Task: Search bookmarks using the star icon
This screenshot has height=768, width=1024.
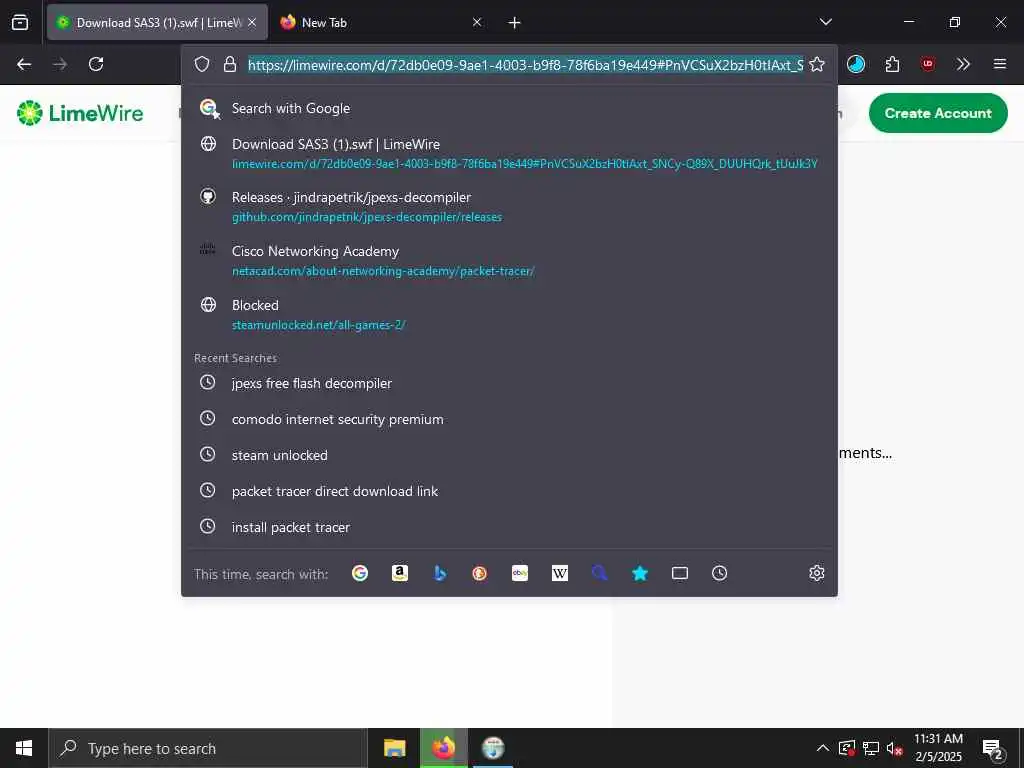Action: click(640, 573)
